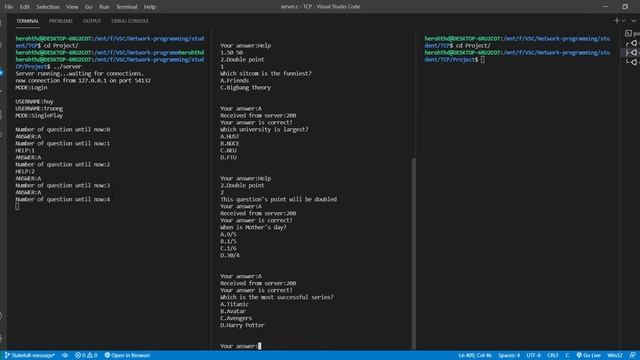This screenshot has height=360, width=640.
Task: Click the line This question's point will be doubled
Action: click(278, 199)
